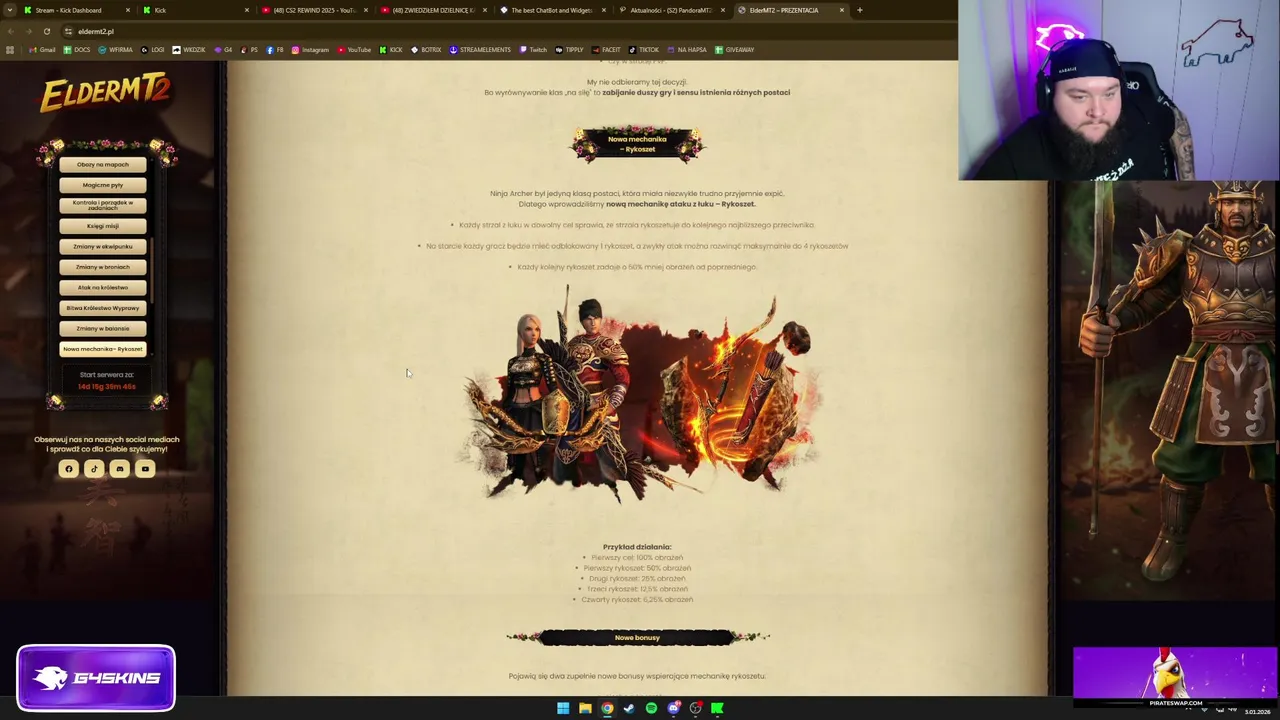Click the 'Nowe bonusy' heading banner
This screenshot has width=1280, height=720.
click(x=637, y=637)
